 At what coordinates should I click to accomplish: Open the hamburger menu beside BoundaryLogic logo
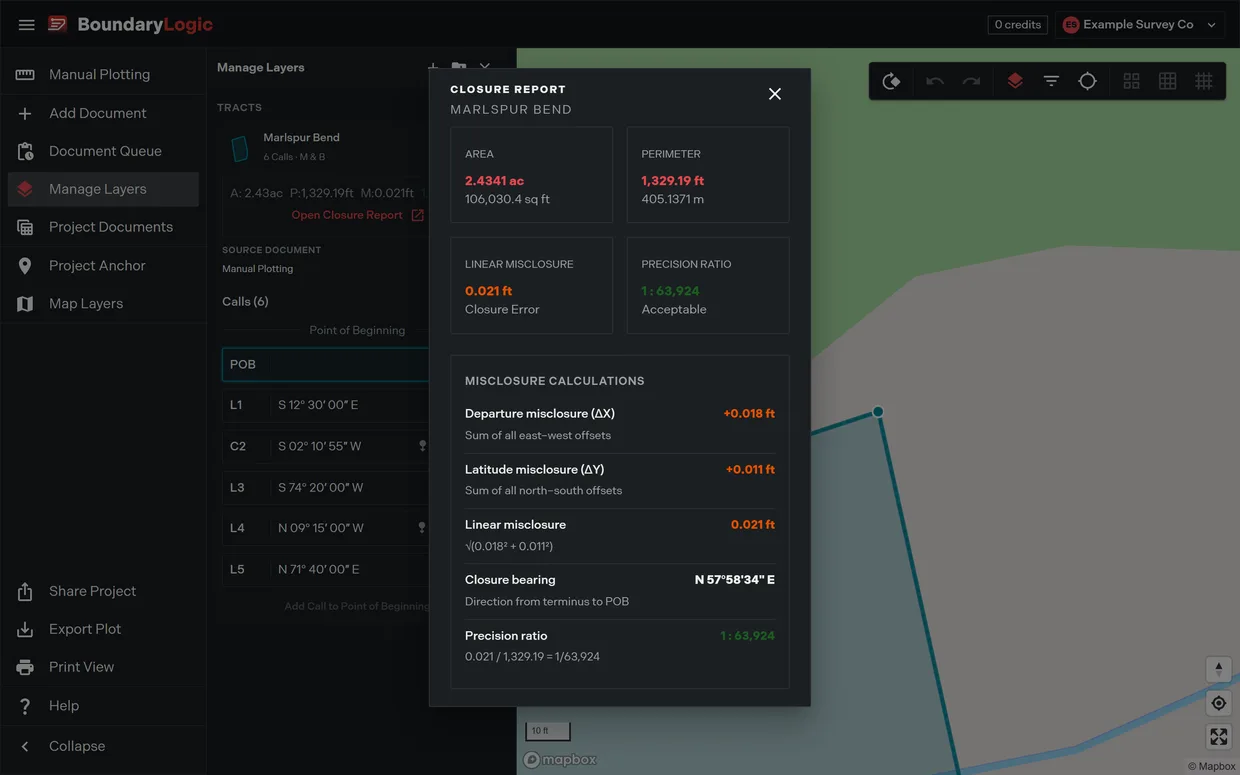coord(27,24)
